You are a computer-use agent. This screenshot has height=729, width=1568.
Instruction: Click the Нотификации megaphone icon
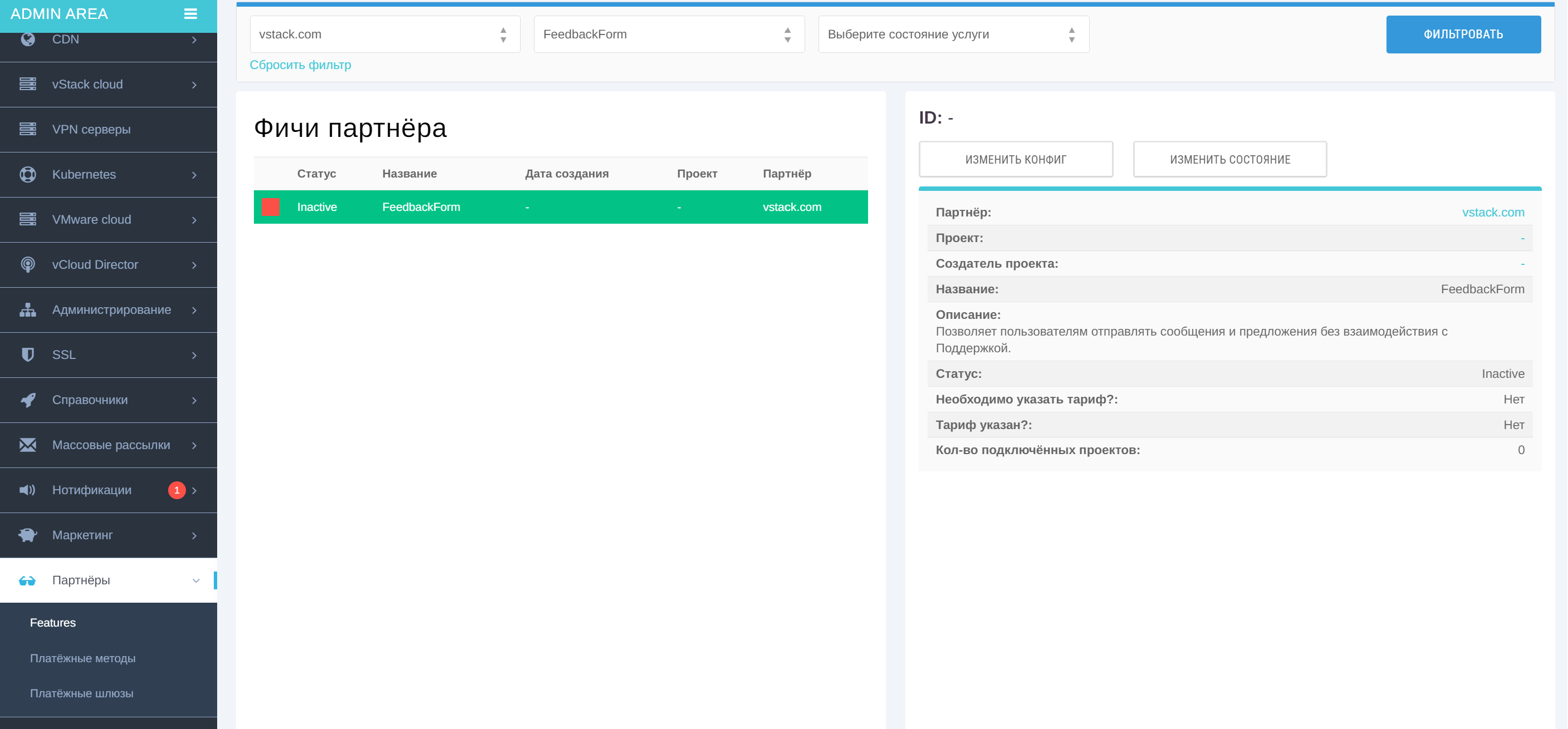(x=27, y=490)
